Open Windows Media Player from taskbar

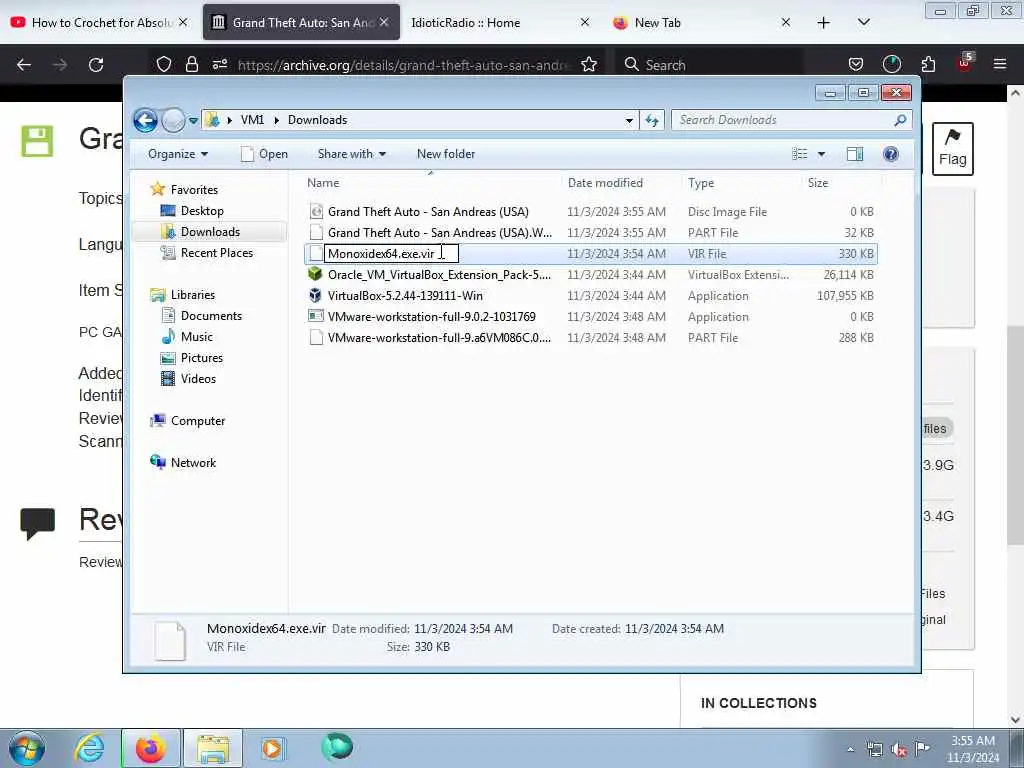click(x=272, y=748)
